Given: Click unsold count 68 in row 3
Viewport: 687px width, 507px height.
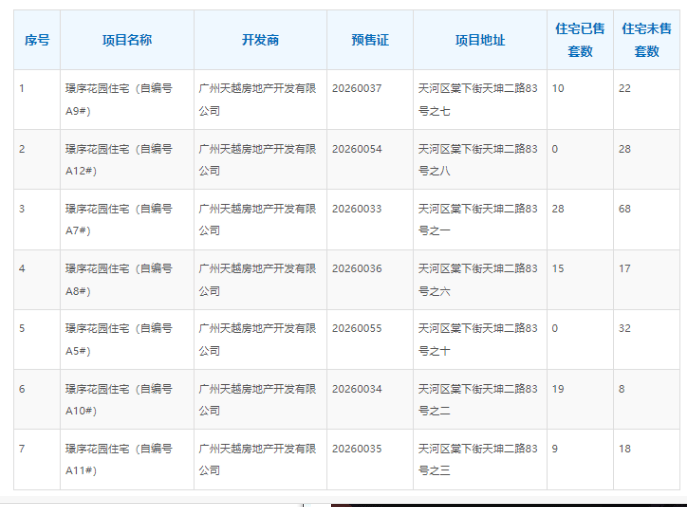Looking at the screenshot, I should tap(625, 209).
